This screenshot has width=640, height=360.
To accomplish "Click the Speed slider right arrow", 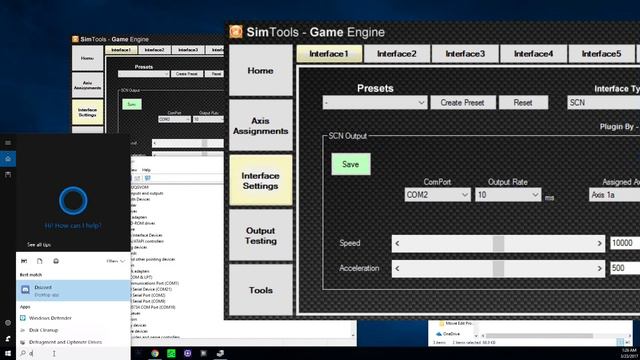I will (x=600, y=244).
